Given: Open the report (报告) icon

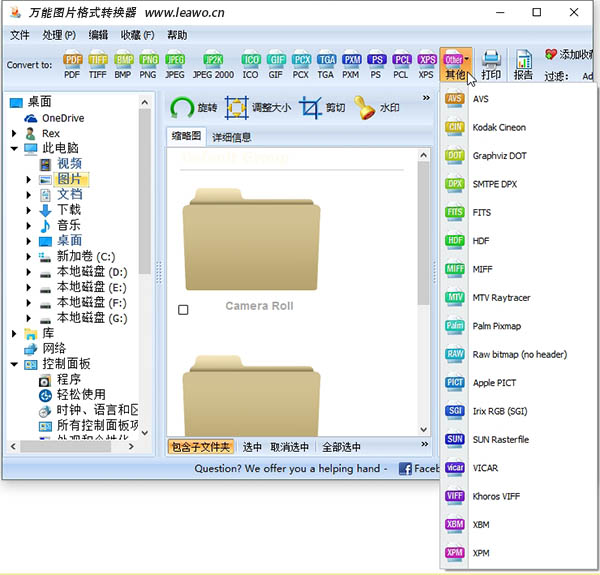Looking at the screenshot, I should coord(523,64).
